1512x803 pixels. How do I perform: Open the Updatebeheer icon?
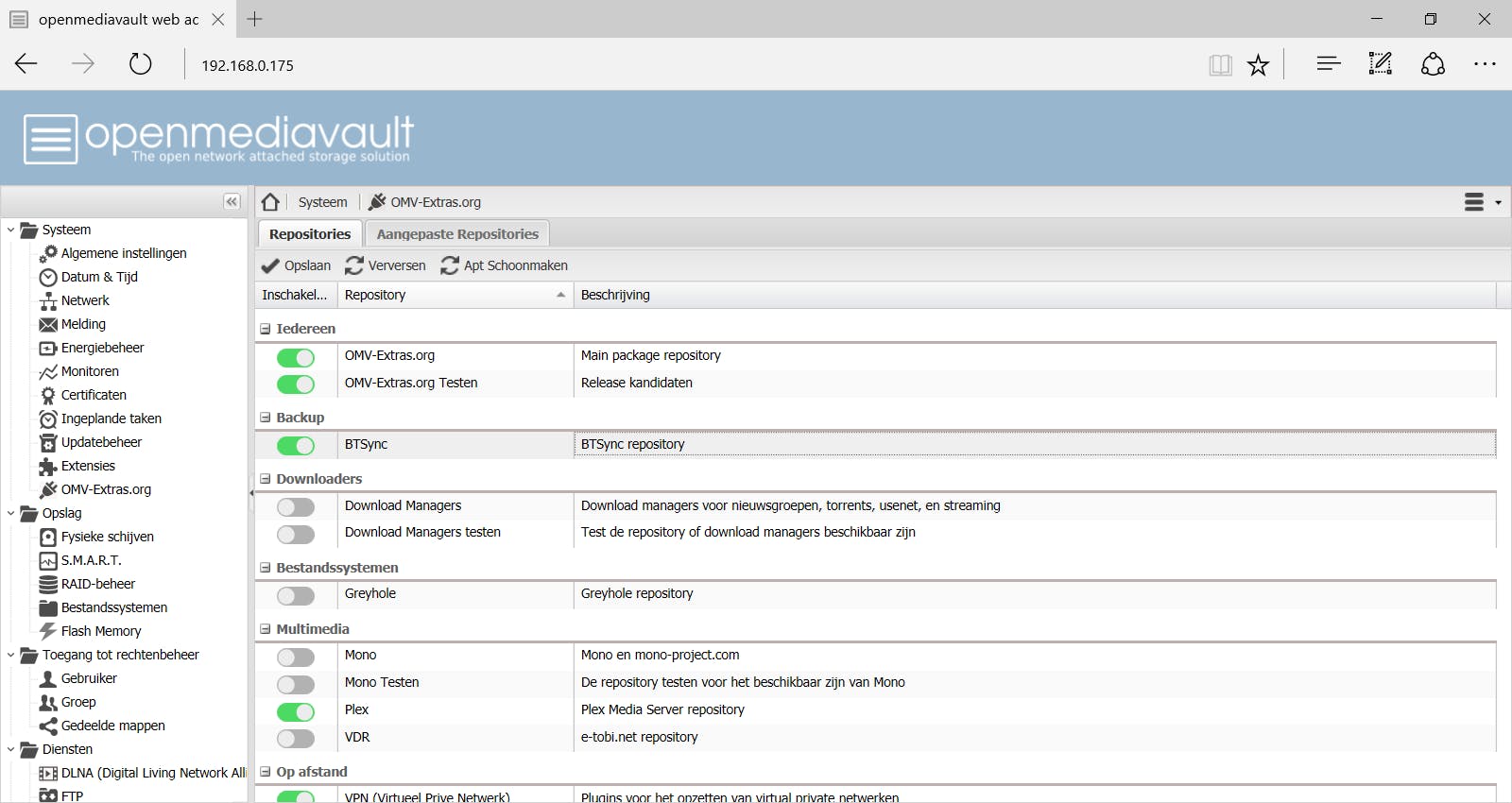point(48,442)
